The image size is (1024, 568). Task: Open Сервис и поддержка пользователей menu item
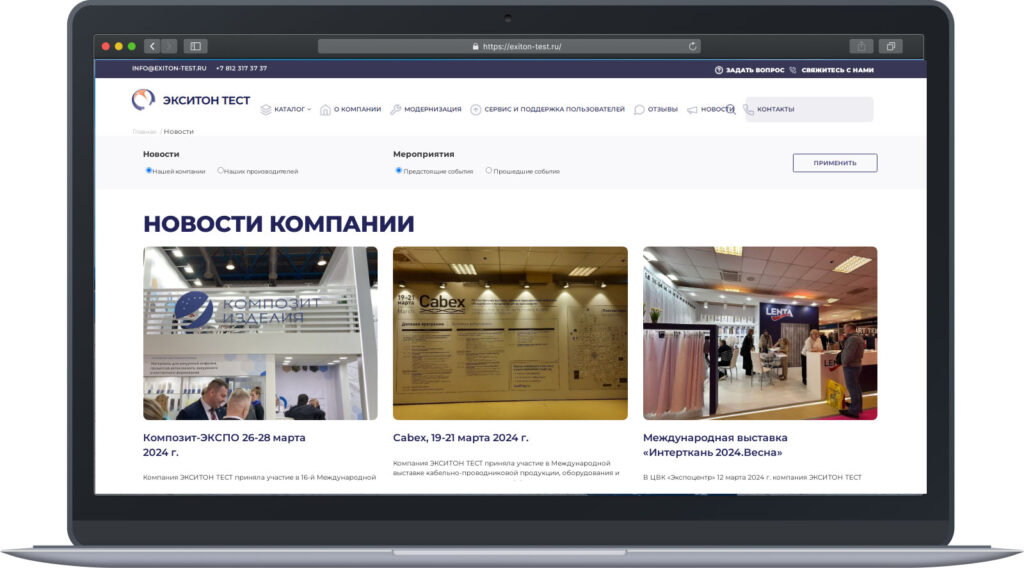click(554, 109)
